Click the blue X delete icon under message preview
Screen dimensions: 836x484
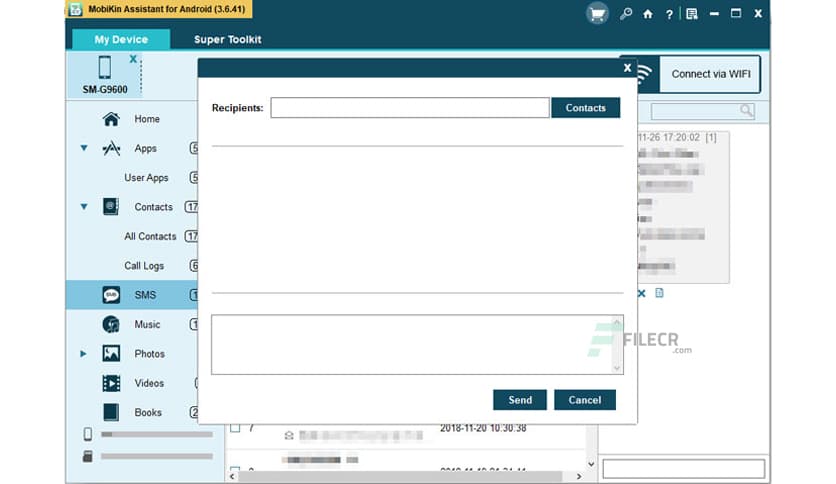point(641,293)
